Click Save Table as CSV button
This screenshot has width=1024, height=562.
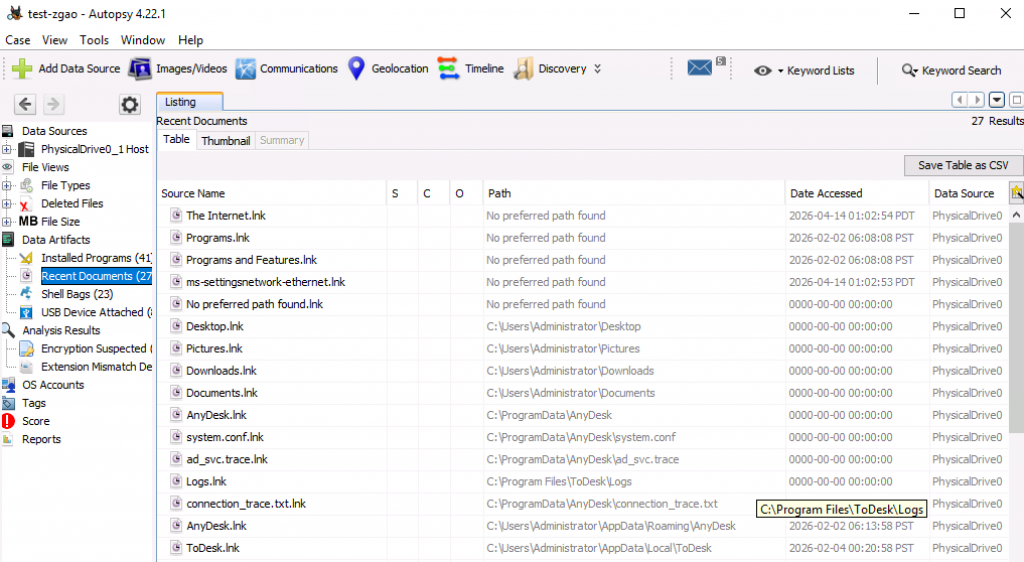pos(963,165)
